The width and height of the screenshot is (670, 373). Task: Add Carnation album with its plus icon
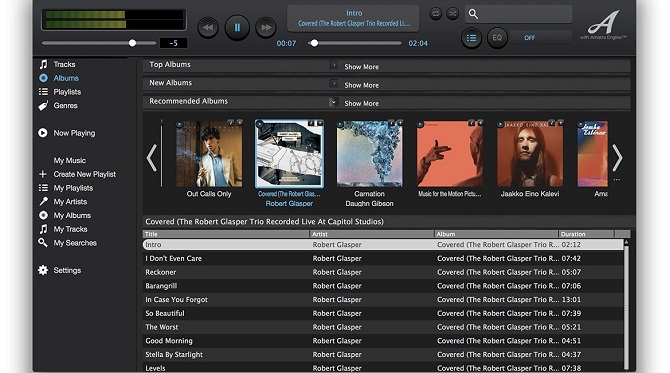(x=400, y=123)
